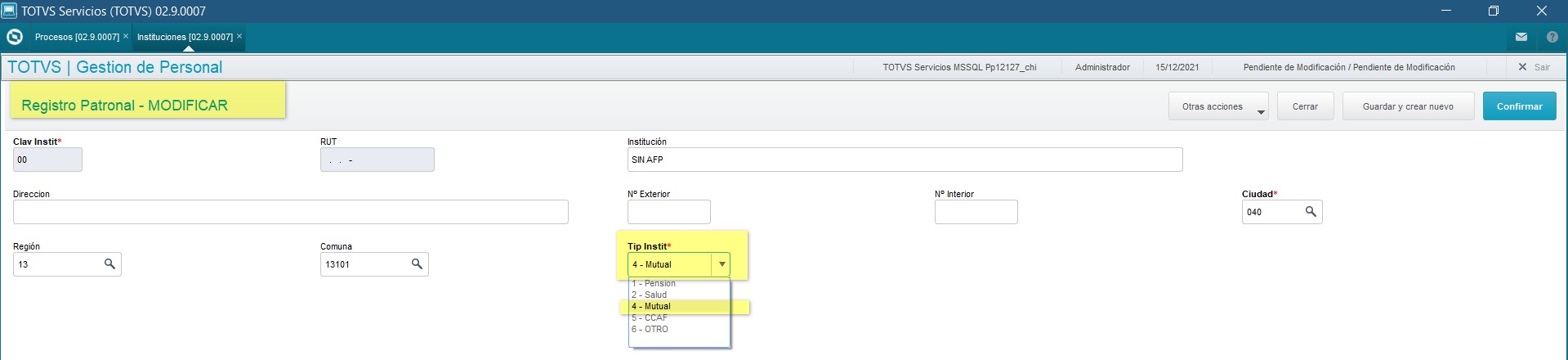Open the mail envelope icon
This screenshot has height=360, width=1568.
click(1521, 37)
